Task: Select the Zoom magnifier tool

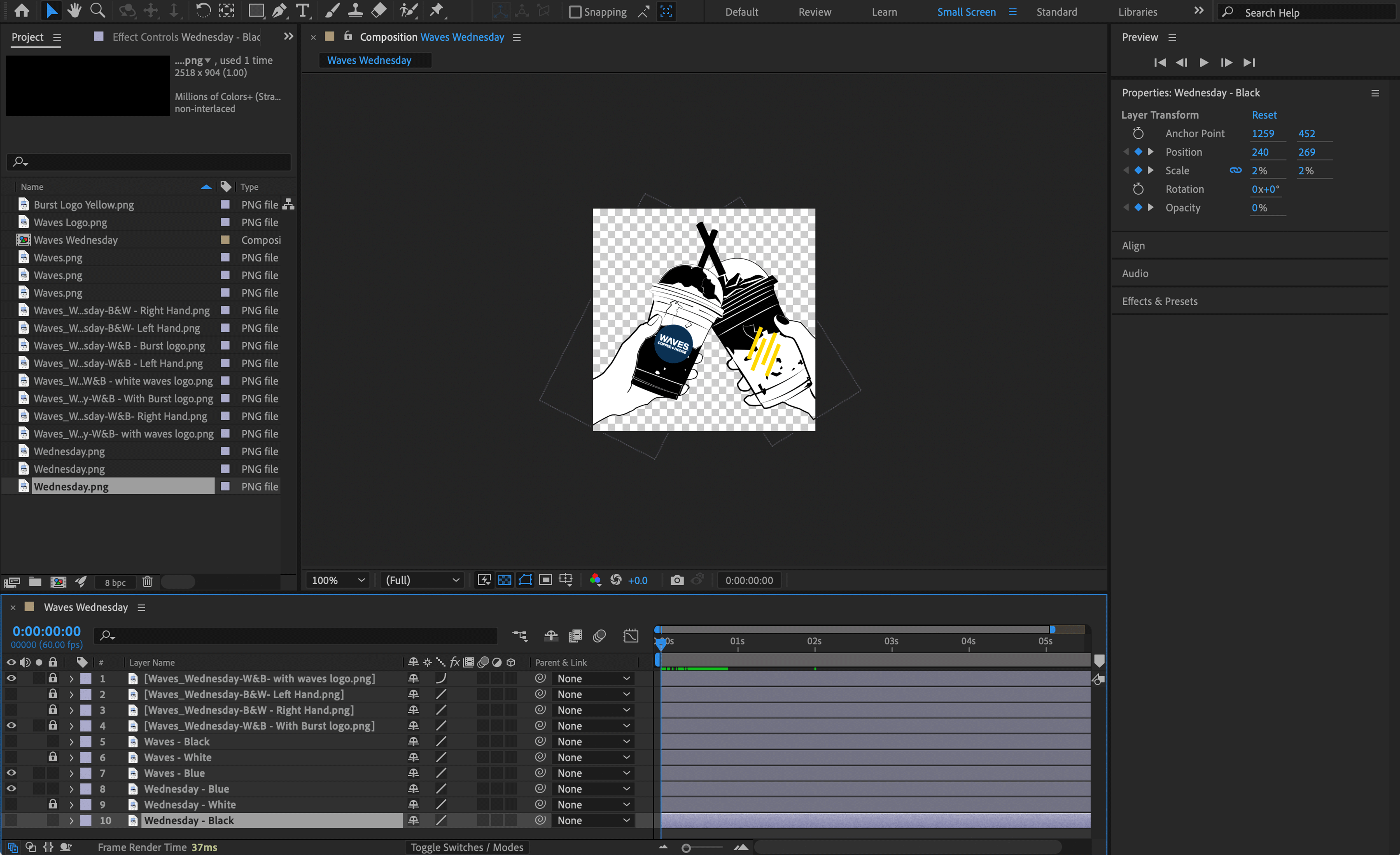Action: tap(98, 10)
